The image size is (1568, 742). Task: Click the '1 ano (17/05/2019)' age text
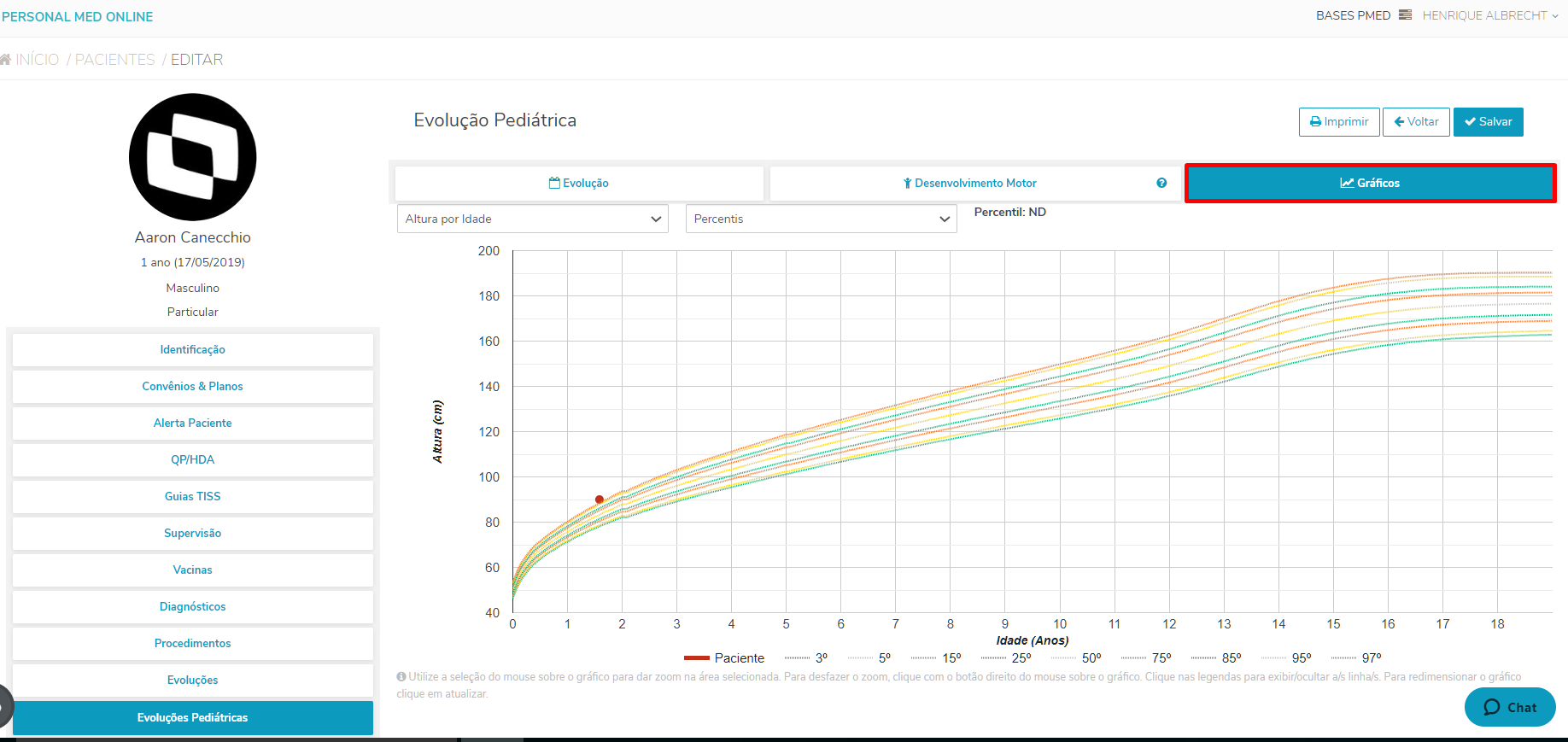click(193, 262)
